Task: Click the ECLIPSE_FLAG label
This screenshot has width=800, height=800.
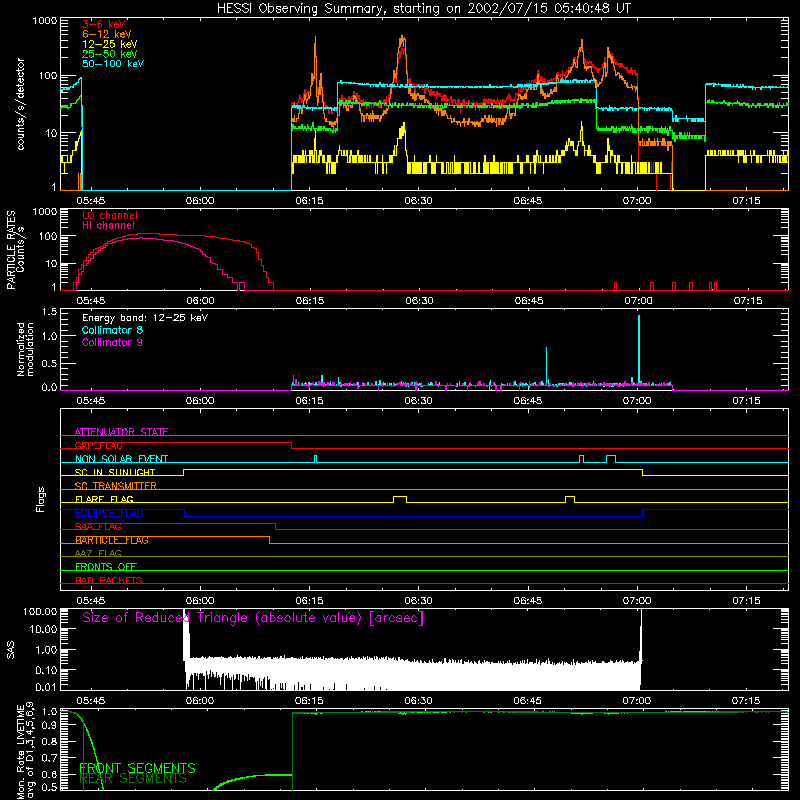Action: [x=109, y=513]
